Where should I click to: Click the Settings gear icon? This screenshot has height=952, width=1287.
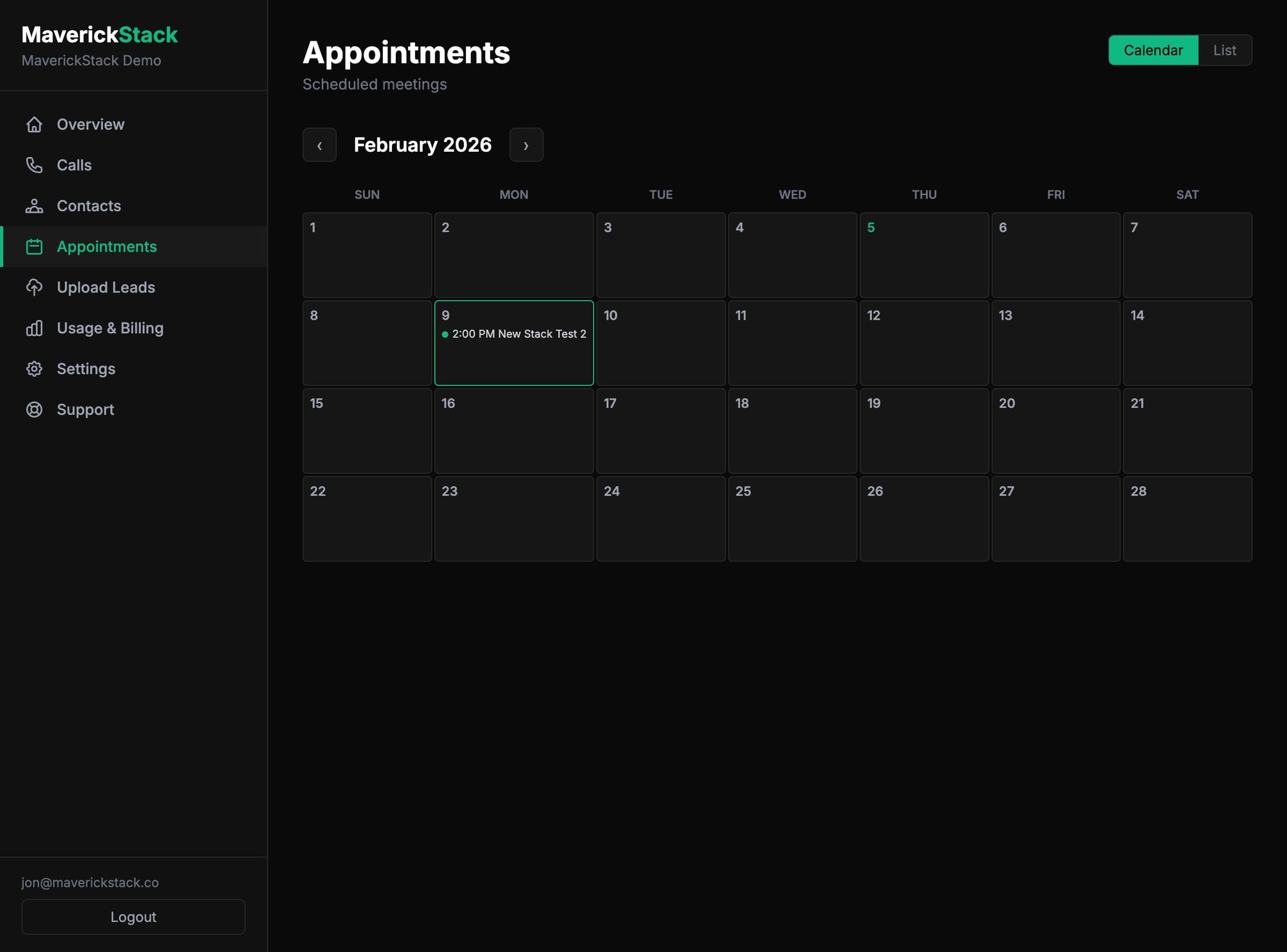pos(35,369)
